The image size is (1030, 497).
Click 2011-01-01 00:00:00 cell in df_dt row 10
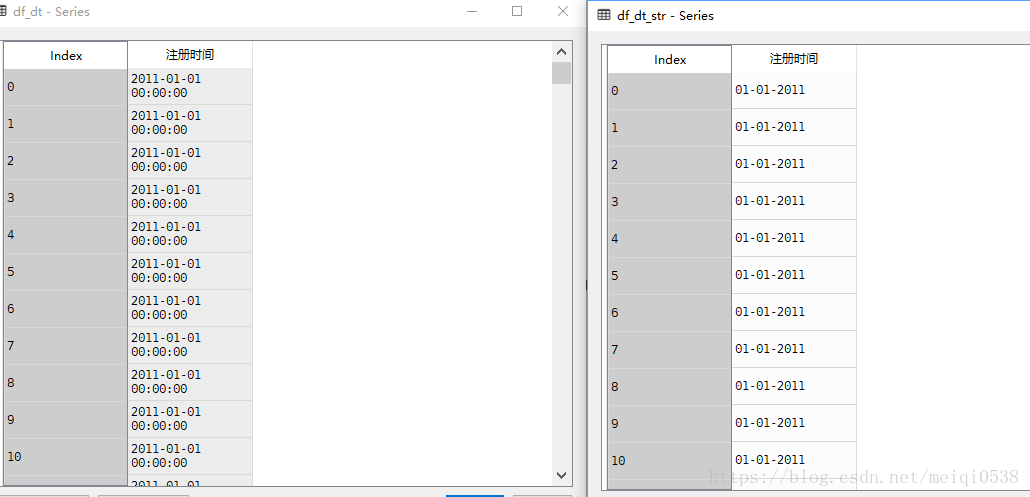190,456
